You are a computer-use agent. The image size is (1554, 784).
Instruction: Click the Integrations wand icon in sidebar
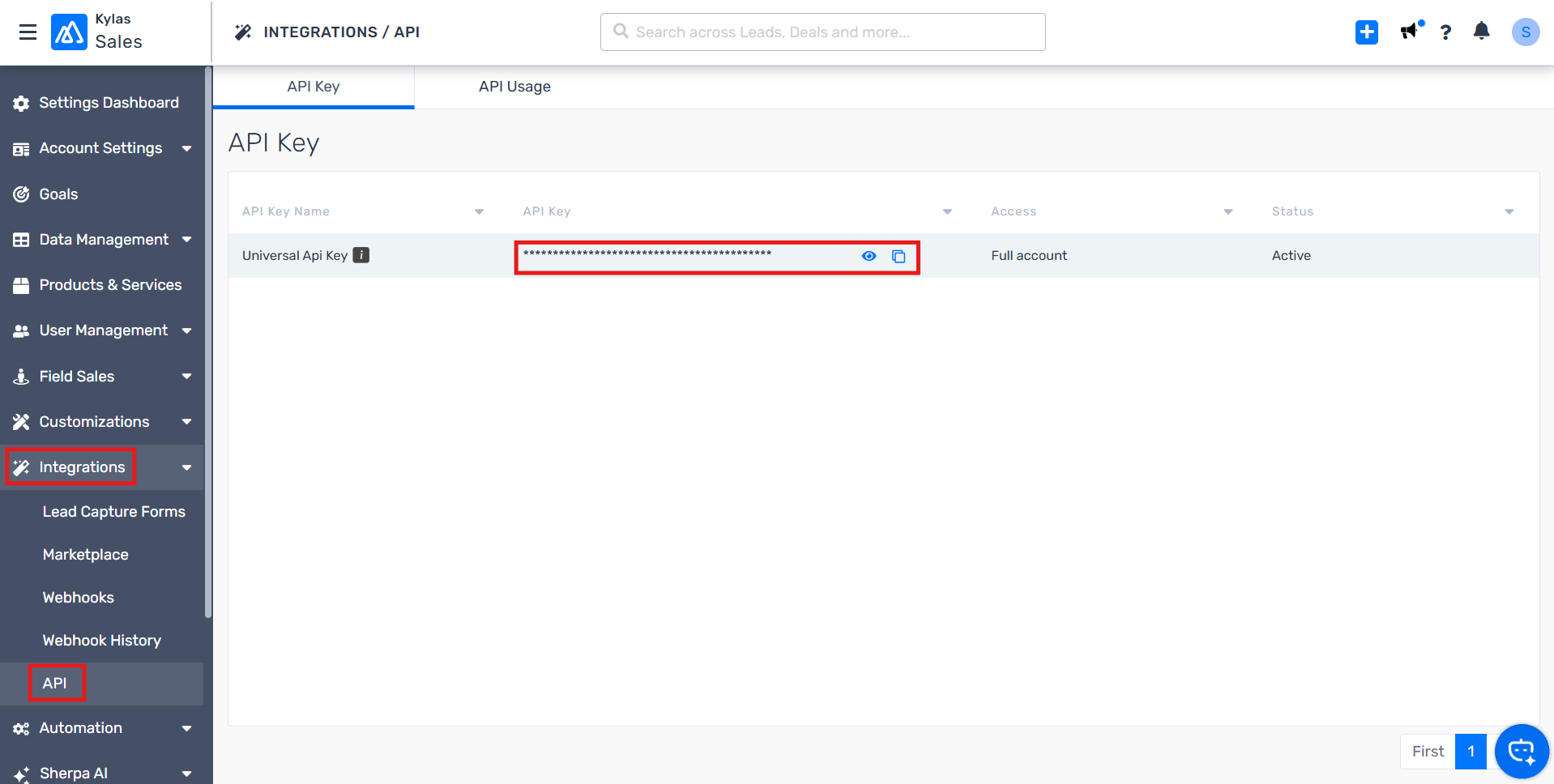click(x=21, y=467)
